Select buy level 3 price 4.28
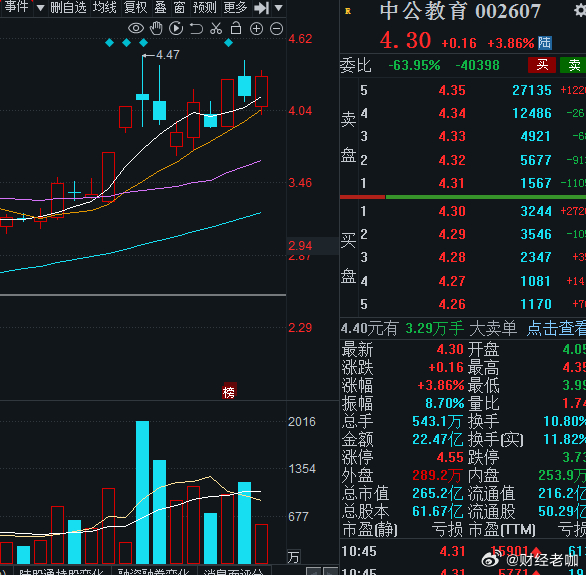Screen dimensions: 586x575 point(452,257)
